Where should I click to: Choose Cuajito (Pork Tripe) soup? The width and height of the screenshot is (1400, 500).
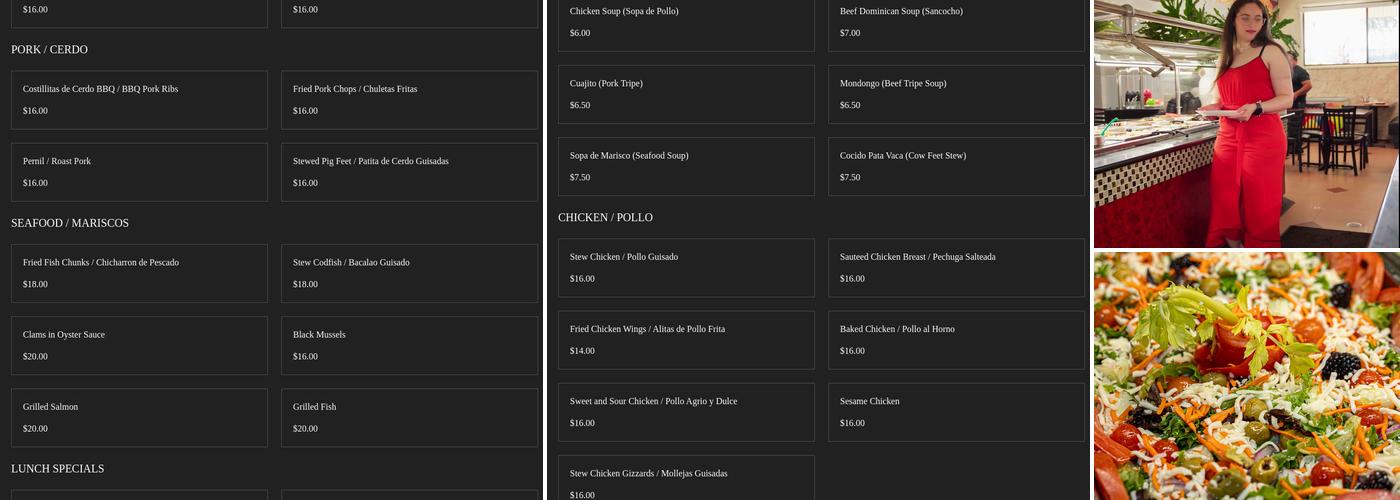pos(686,94)
